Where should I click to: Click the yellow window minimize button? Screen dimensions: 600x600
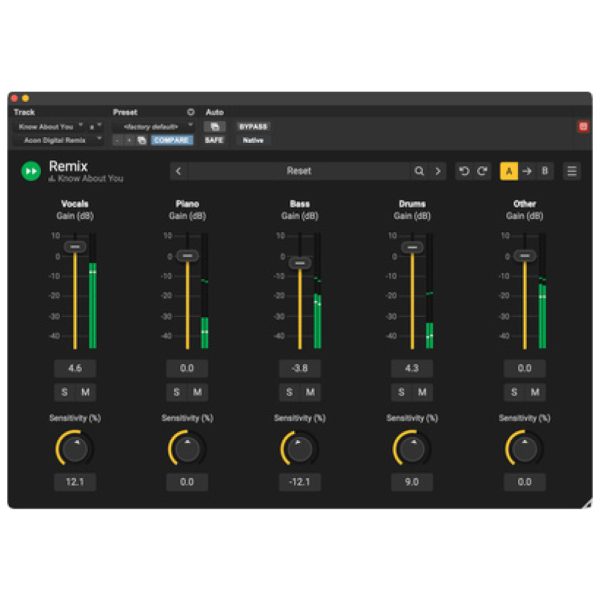pyautogui.click(x=26, y=98)
